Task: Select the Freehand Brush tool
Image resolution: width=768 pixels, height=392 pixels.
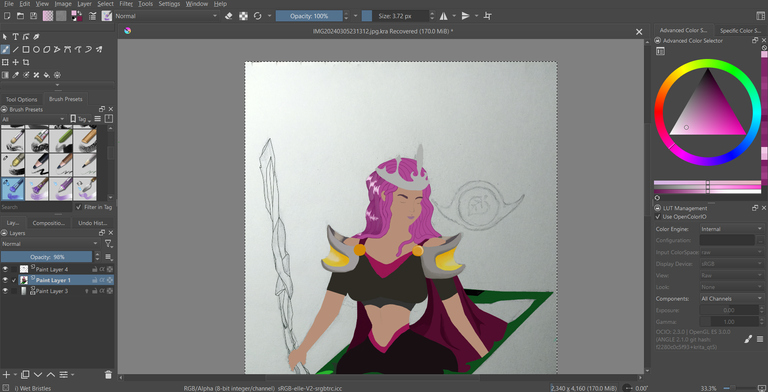Action: (x=5, y=49)
